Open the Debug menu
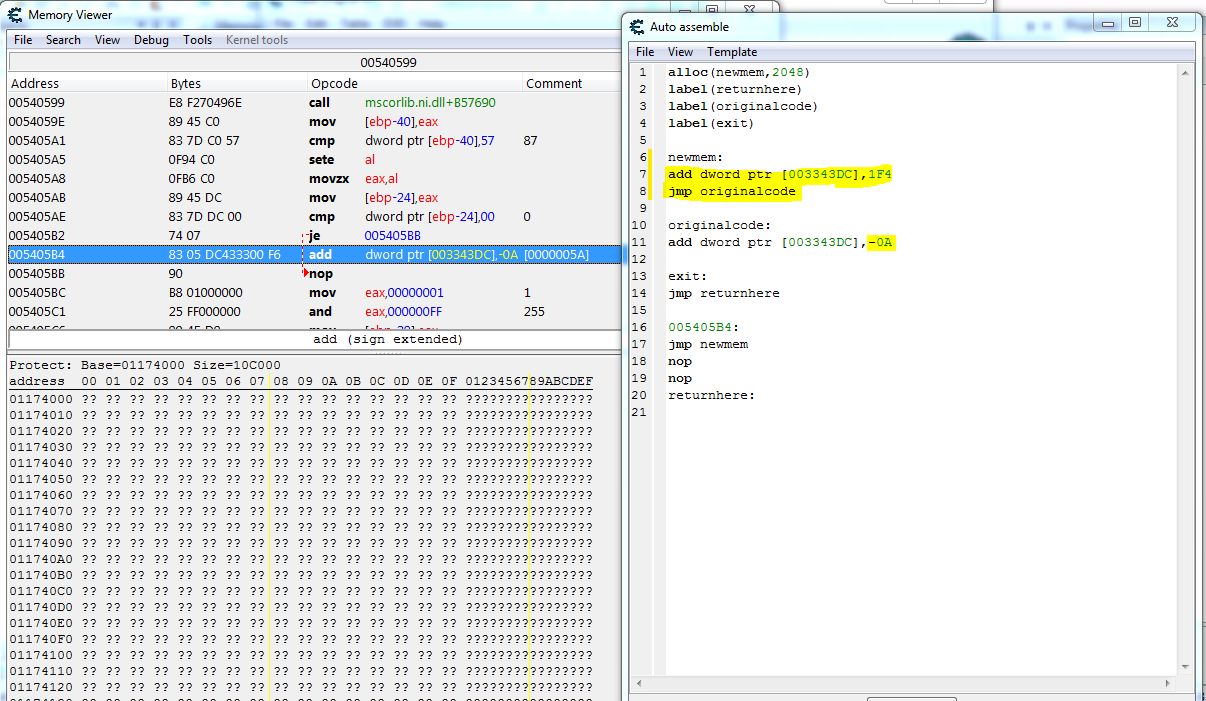This screenshot has height=701, width=1206. (x=151, y=40)
